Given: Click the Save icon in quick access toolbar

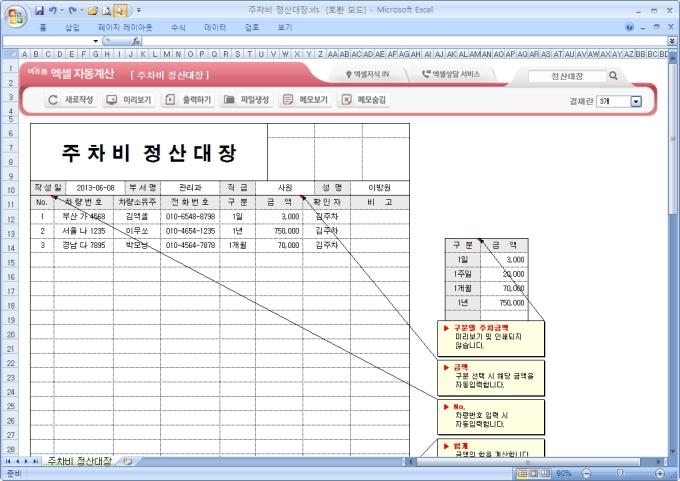Looking at the screenshot, I should pos(39,10).
